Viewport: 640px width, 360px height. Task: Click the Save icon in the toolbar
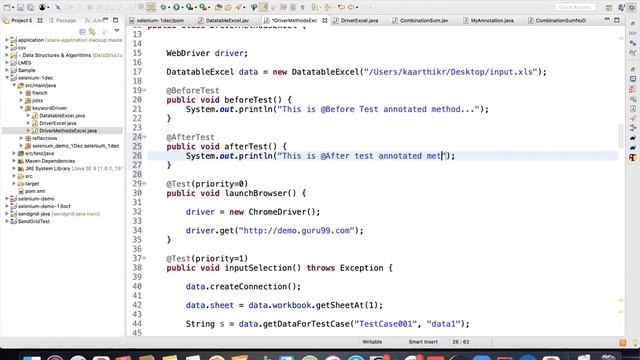[x=20, y=7]
